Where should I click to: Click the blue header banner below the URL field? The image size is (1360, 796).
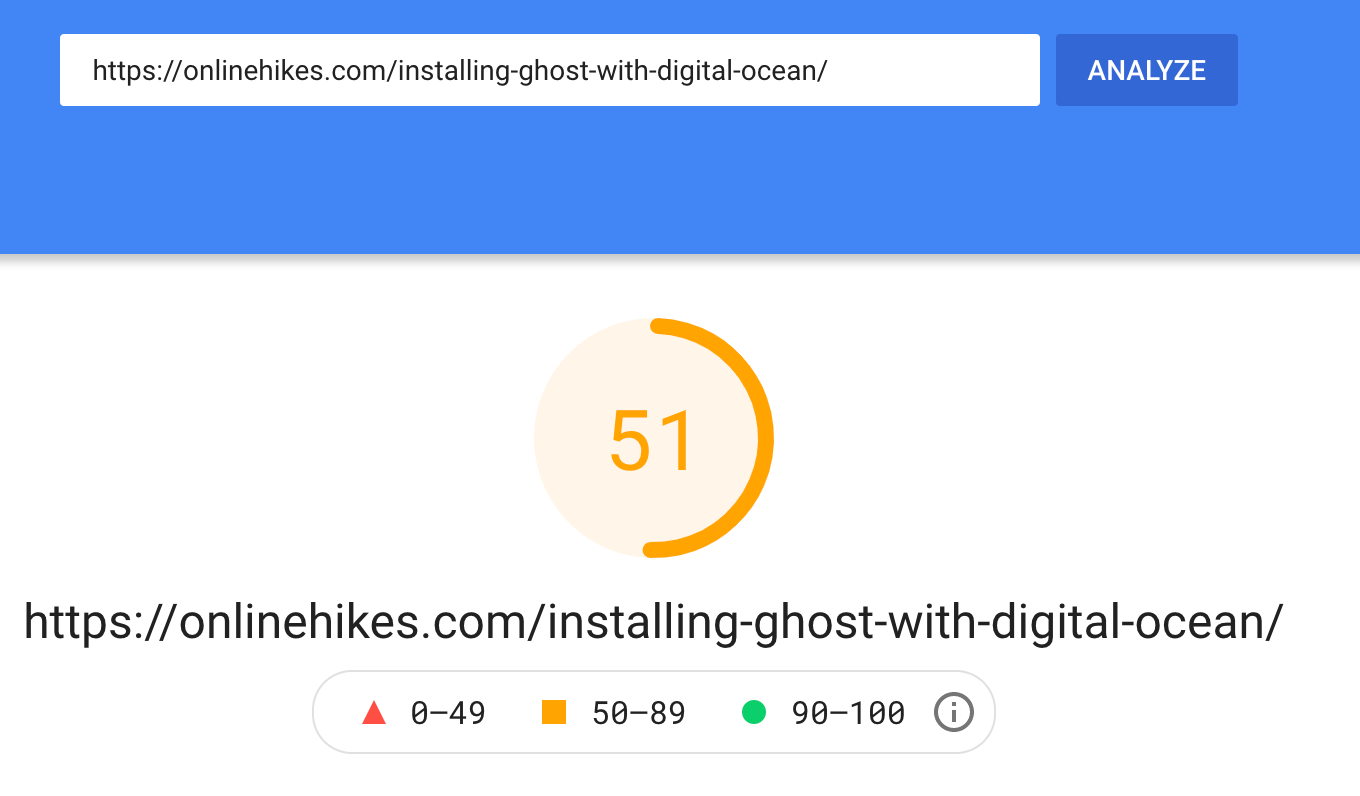pos(680,180)
